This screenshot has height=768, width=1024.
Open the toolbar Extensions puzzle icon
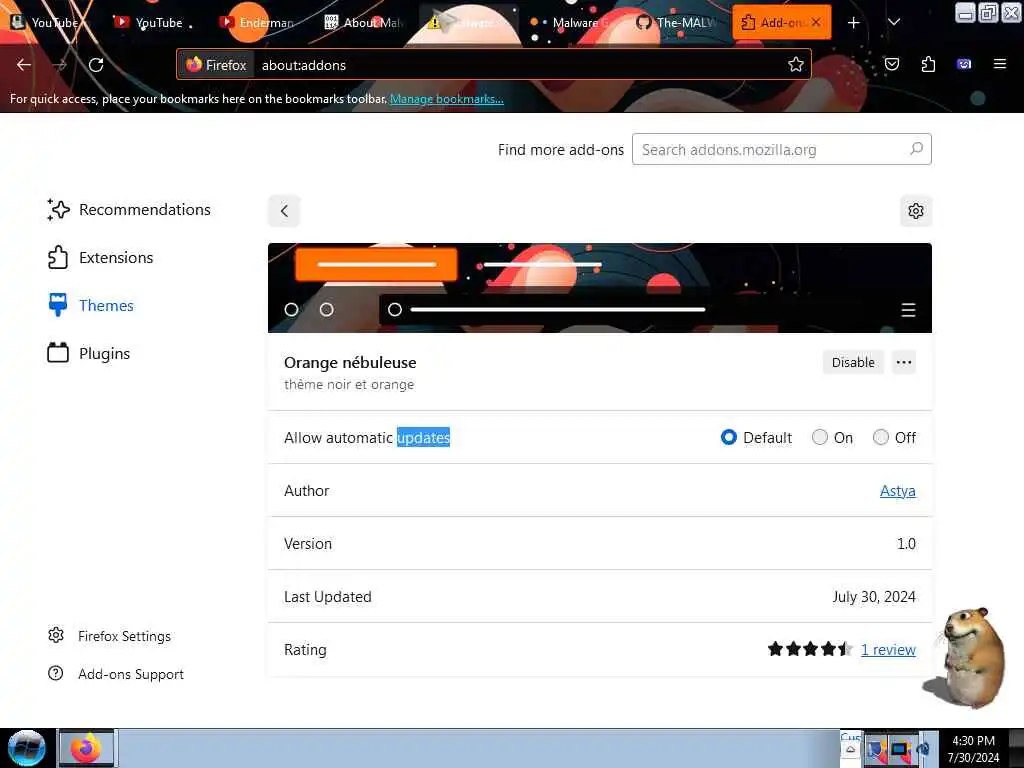(x=928, y=64)
